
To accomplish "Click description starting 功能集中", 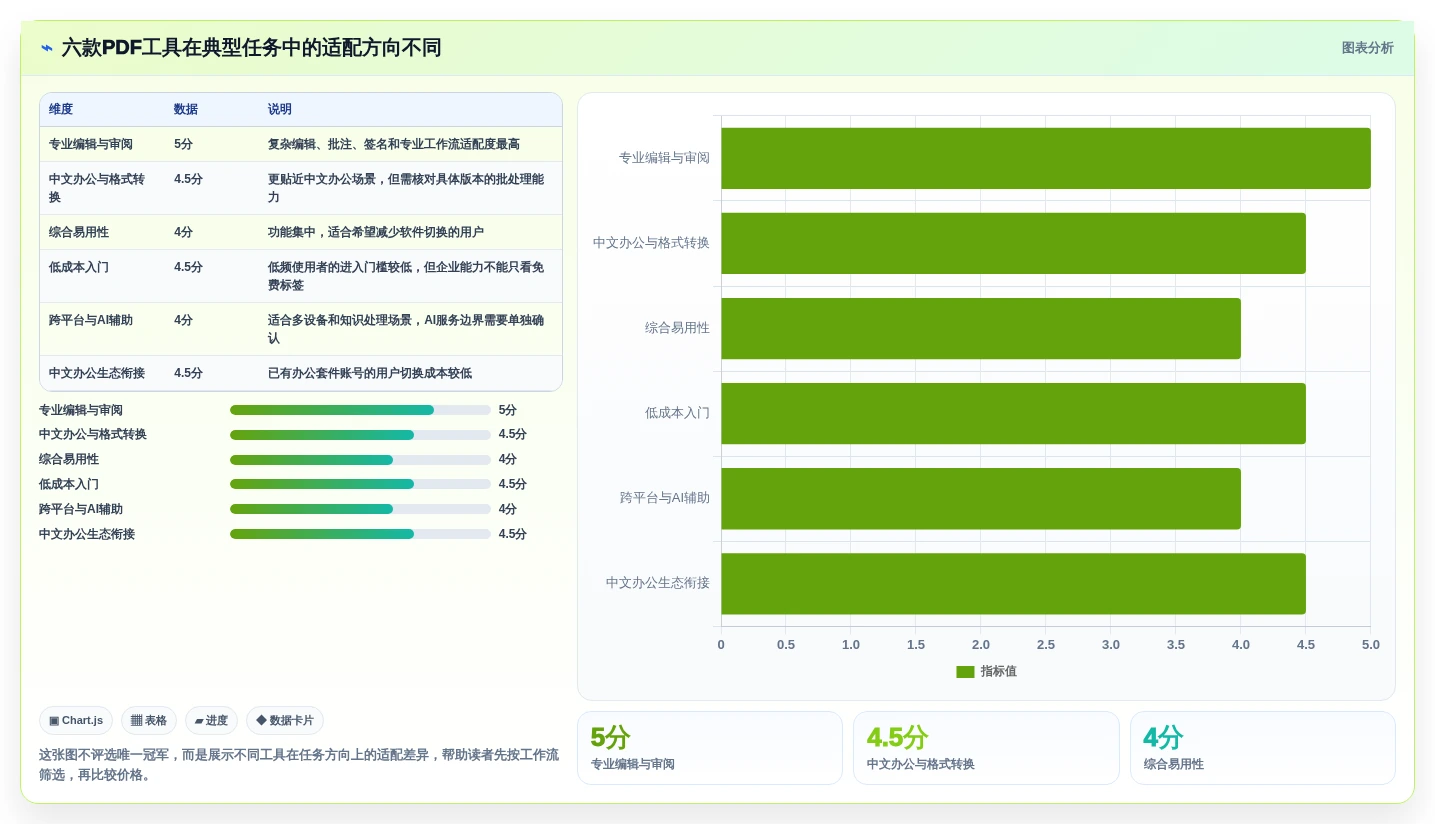I will (x=375, y=232).
